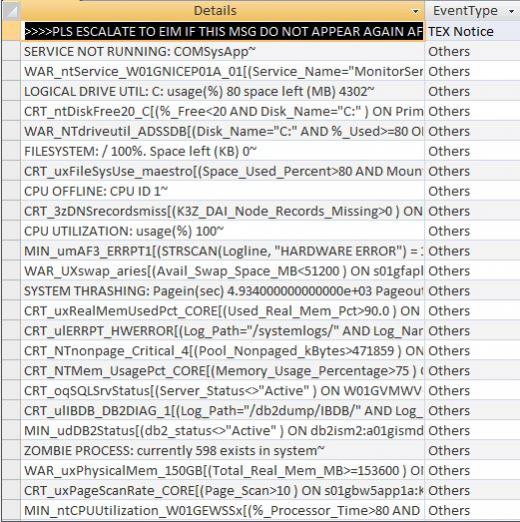Select the CRT_uxPageScanRate_CORE cell
Screen dimensions: 520x522
[x=223, y=491]
